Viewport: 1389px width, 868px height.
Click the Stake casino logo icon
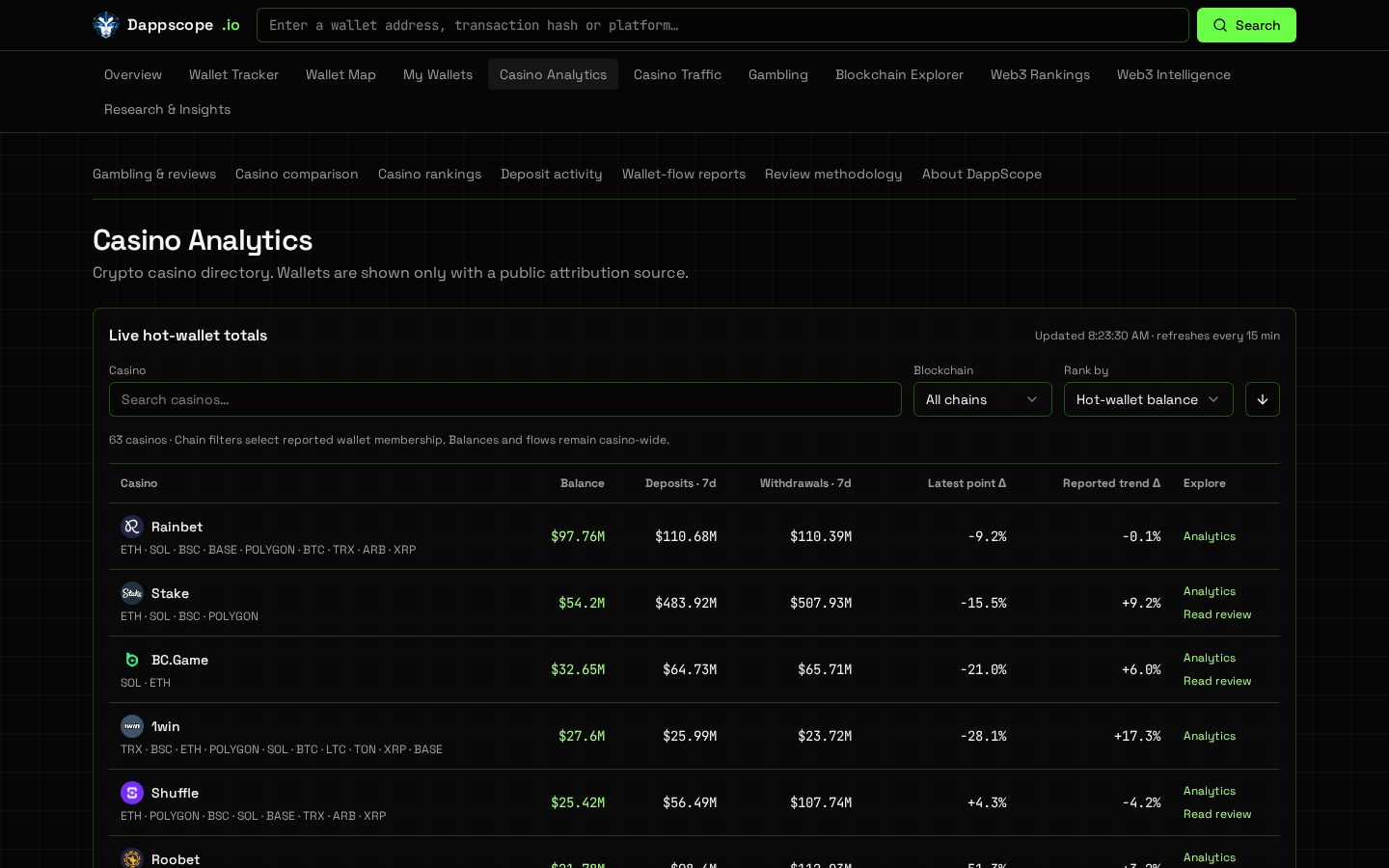[x=132, y=593]
